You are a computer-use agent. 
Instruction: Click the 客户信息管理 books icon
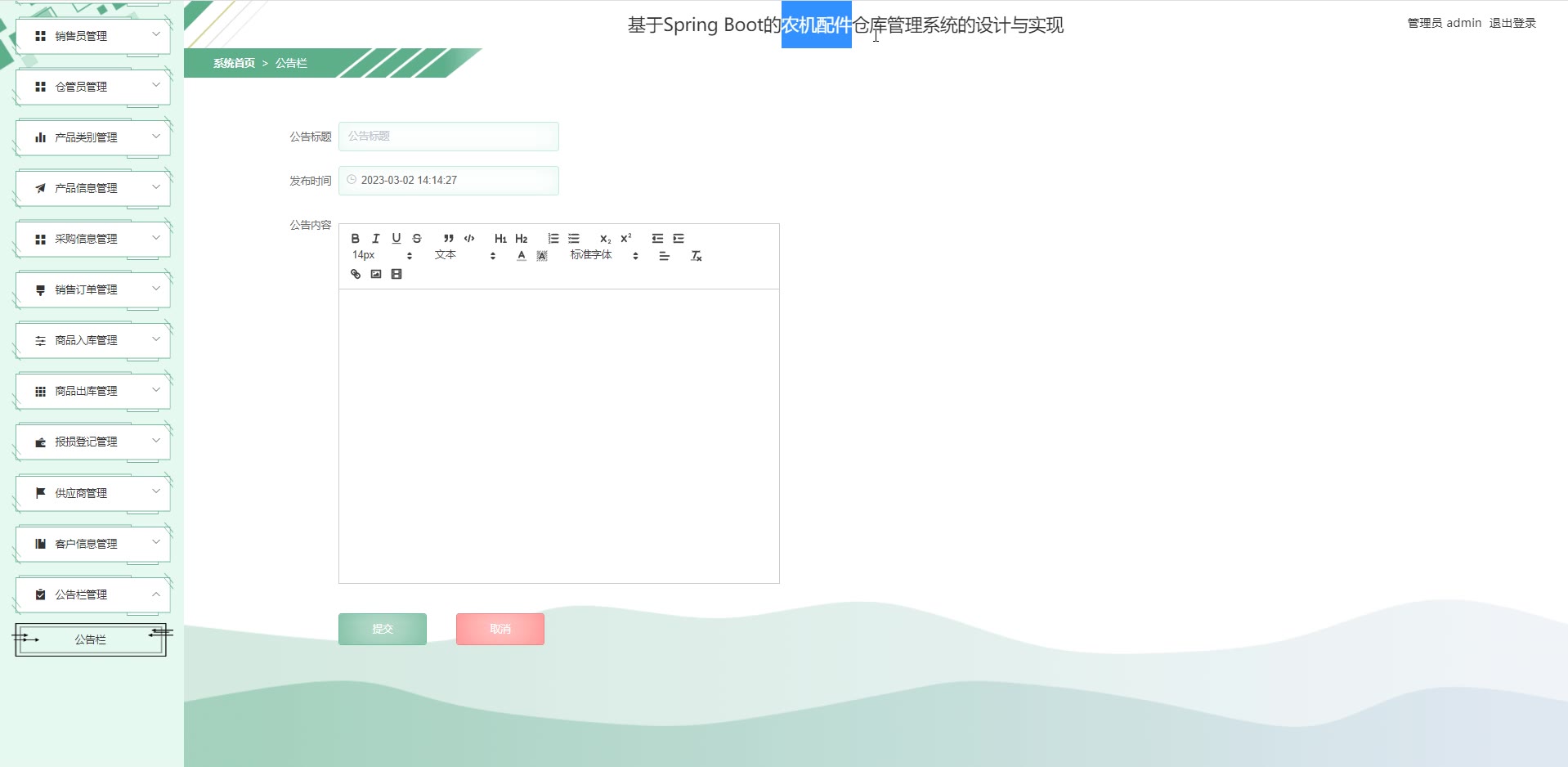[40, 544]
